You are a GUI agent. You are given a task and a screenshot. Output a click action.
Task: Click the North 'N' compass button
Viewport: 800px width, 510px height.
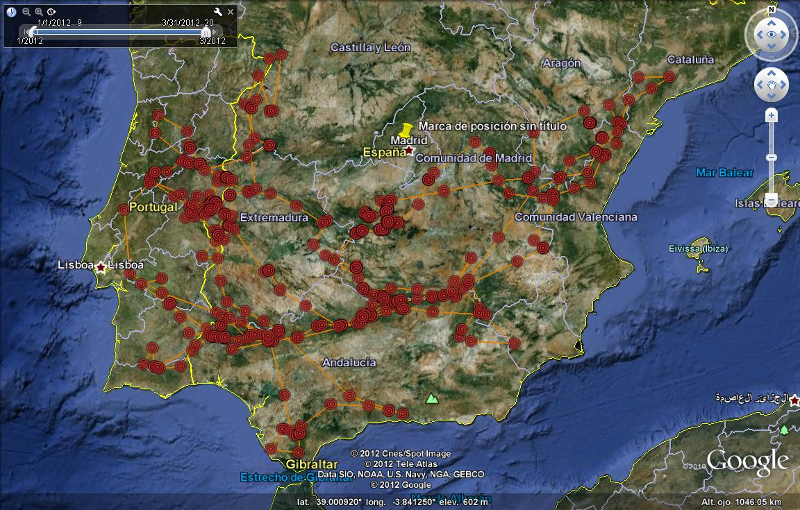(x=771, y=10)
